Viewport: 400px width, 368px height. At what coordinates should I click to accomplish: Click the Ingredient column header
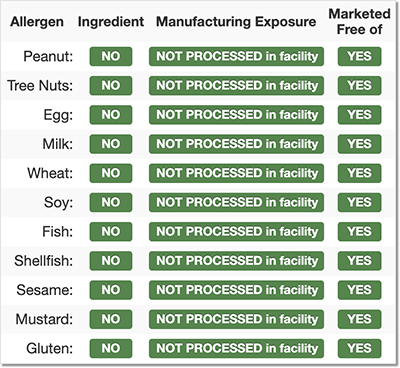111,22
